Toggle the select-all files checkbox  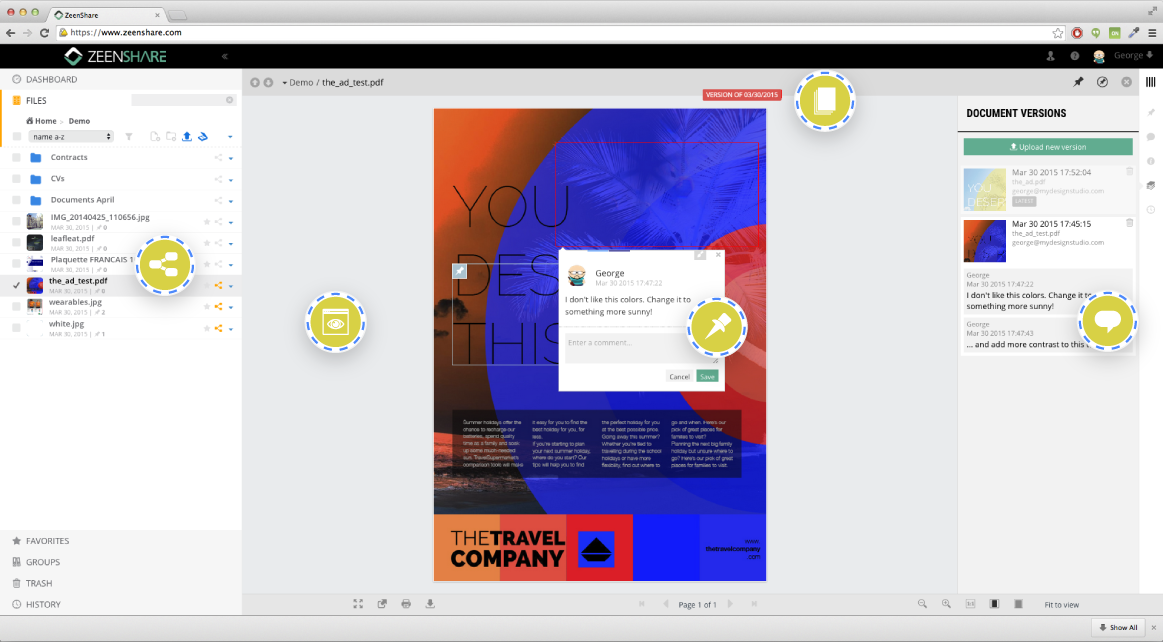pos(16,136)
